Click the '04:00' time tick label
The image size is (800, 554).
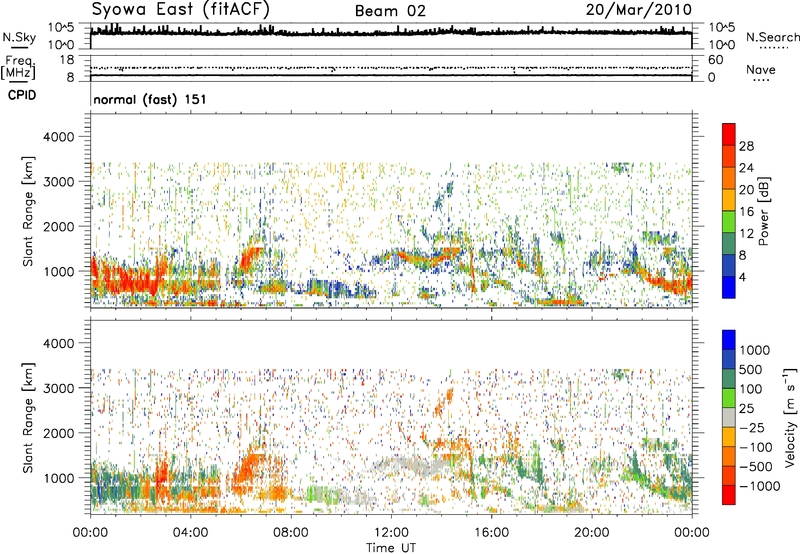[190, 533]
